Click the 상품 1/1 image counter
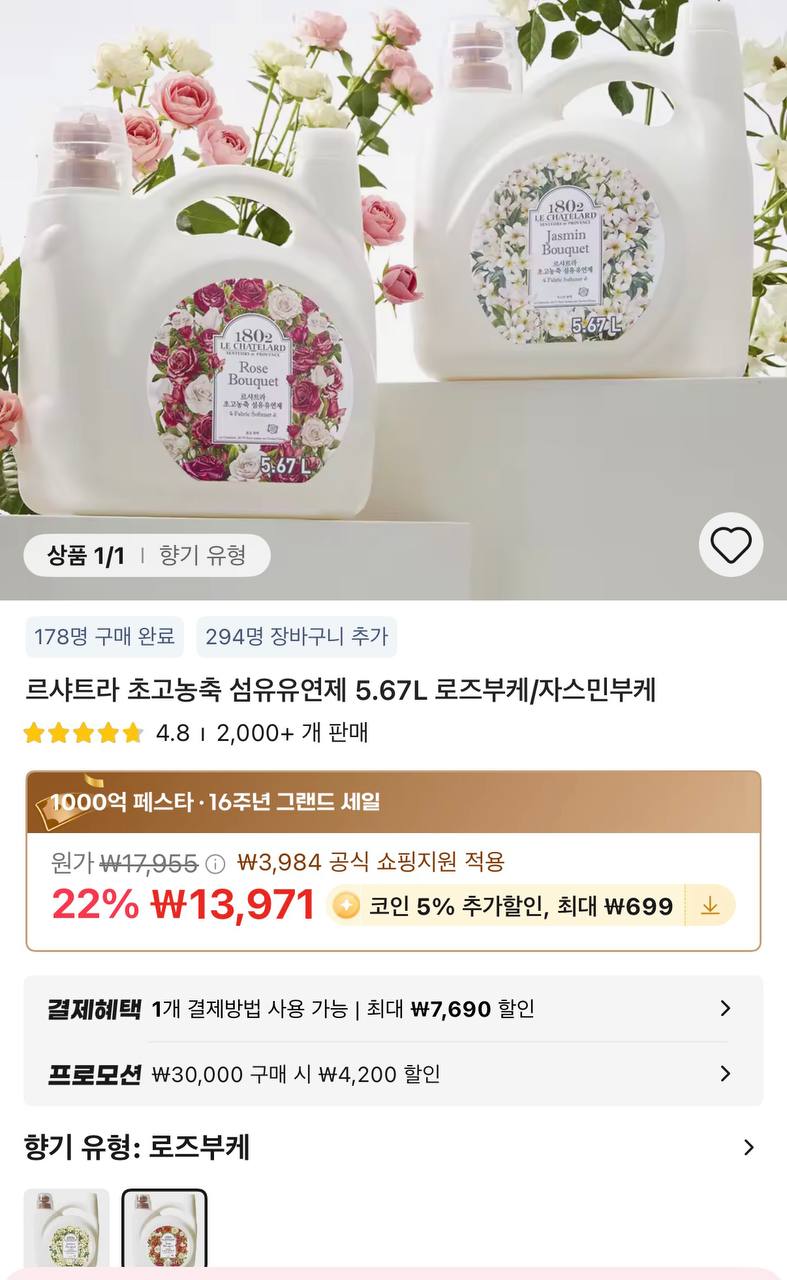Screen dimensions: 787x1280 point(86,556)
